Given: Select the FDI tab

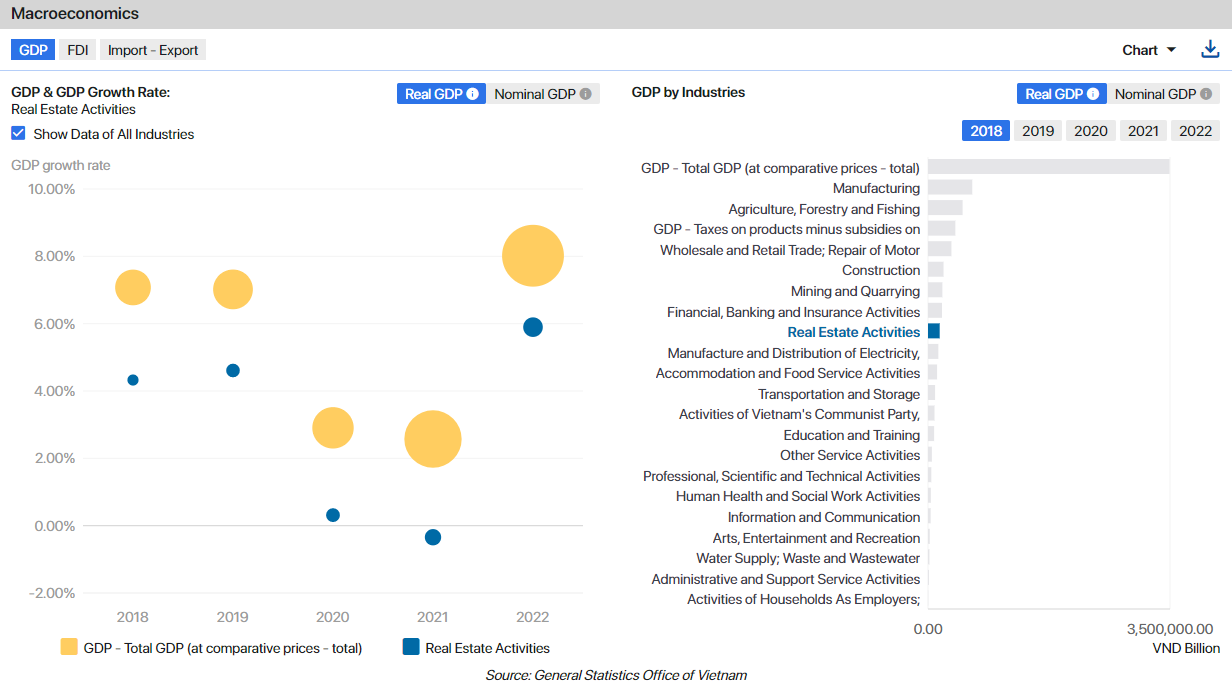Looking at the screenshot, I should 78,50.
